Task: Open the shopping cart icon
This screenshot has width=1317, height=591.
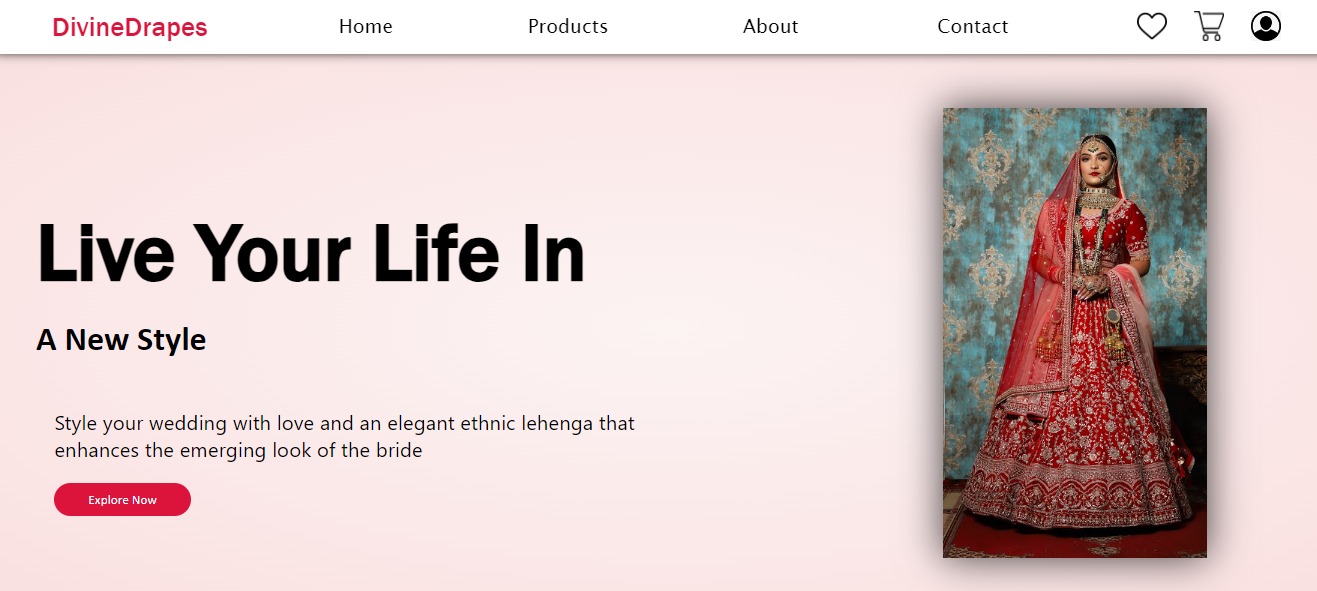Action: (x=1209, y=26)
